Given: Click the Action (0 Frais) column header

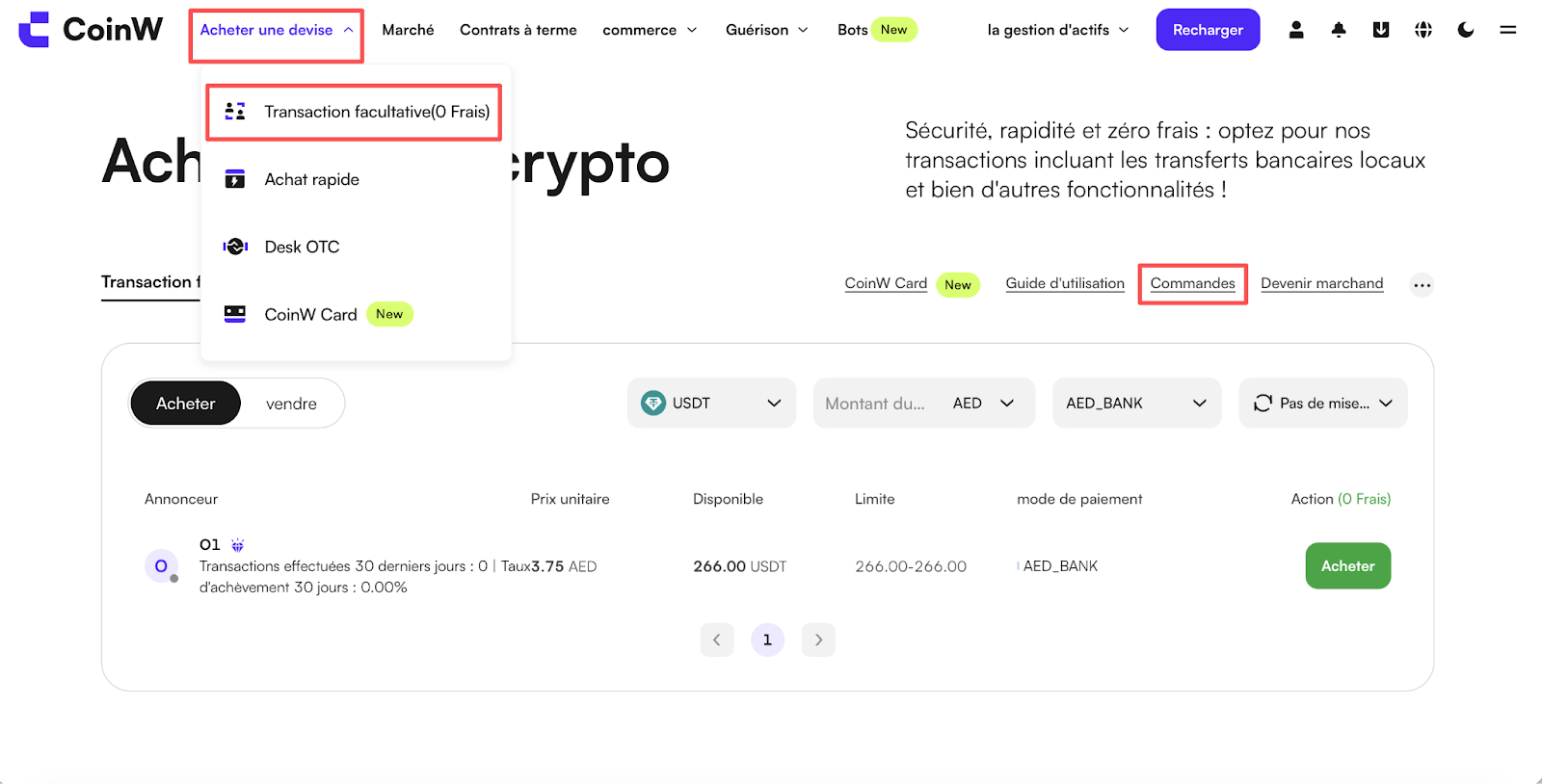Looking at the screenshot, I should 1341,499.
